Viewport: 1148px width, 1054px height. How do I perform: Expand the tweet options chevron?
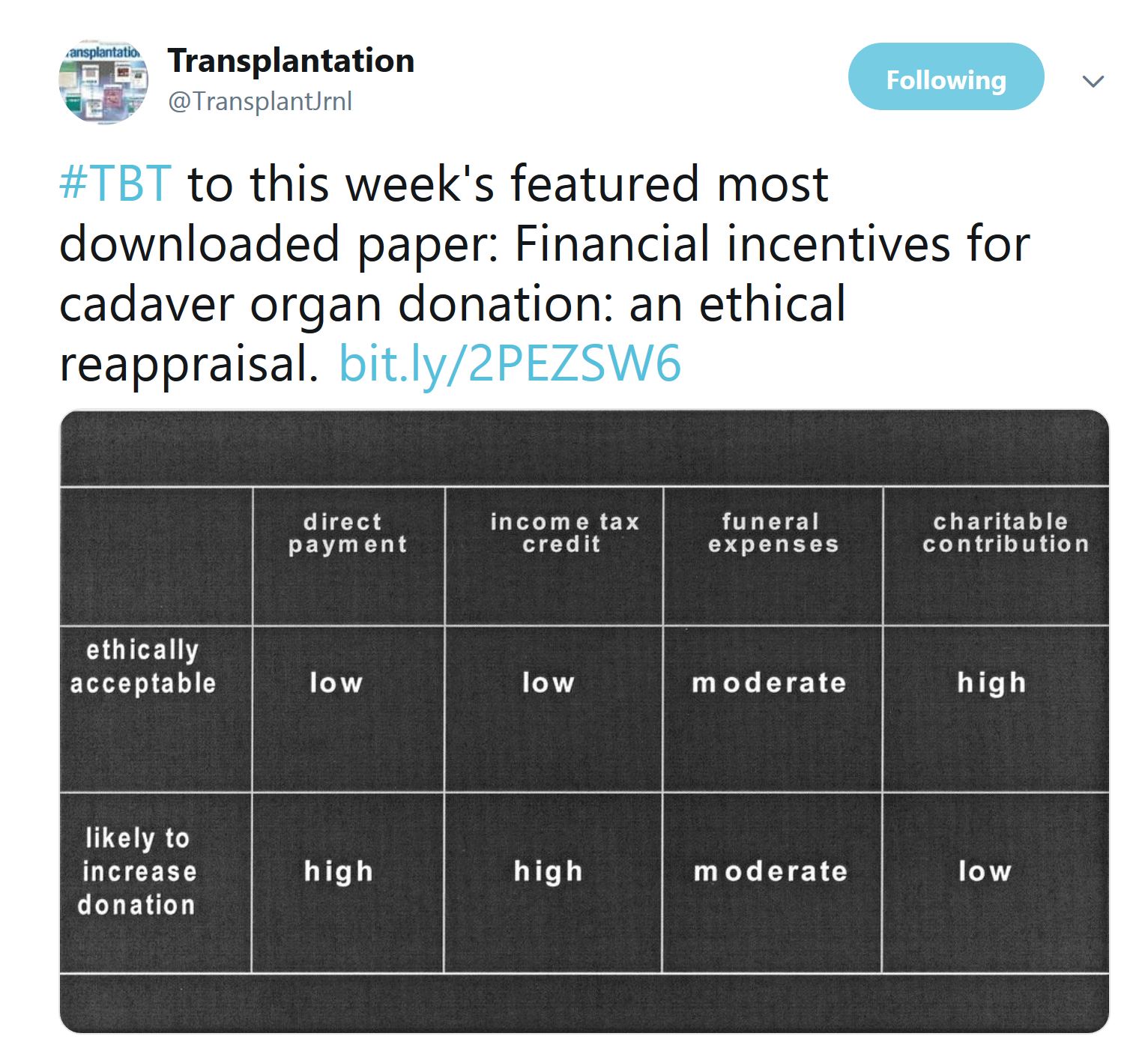[1093, 81]
